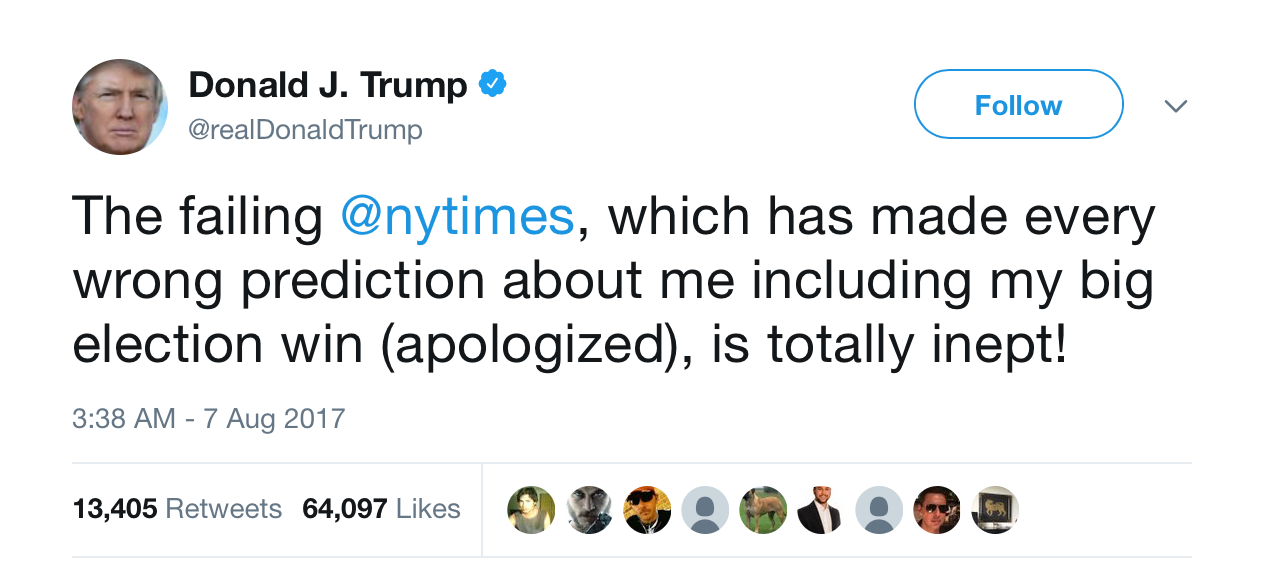The height and width of the screenshot is (580, 1266).
Task: Open the tweet author's profile picture
Action: (120, 107)
